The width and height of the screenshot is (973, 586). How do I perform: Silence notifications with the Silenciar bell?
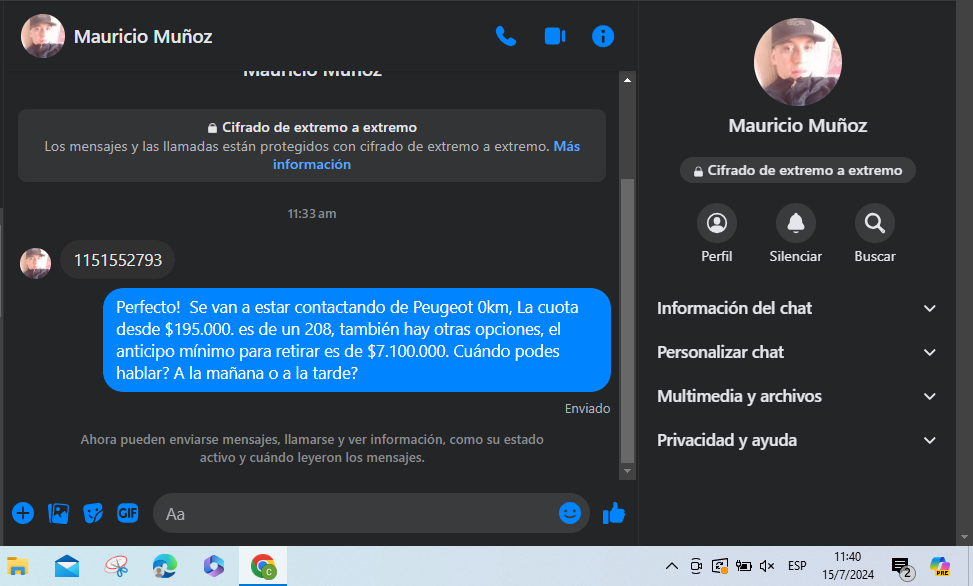click(795, 223)
